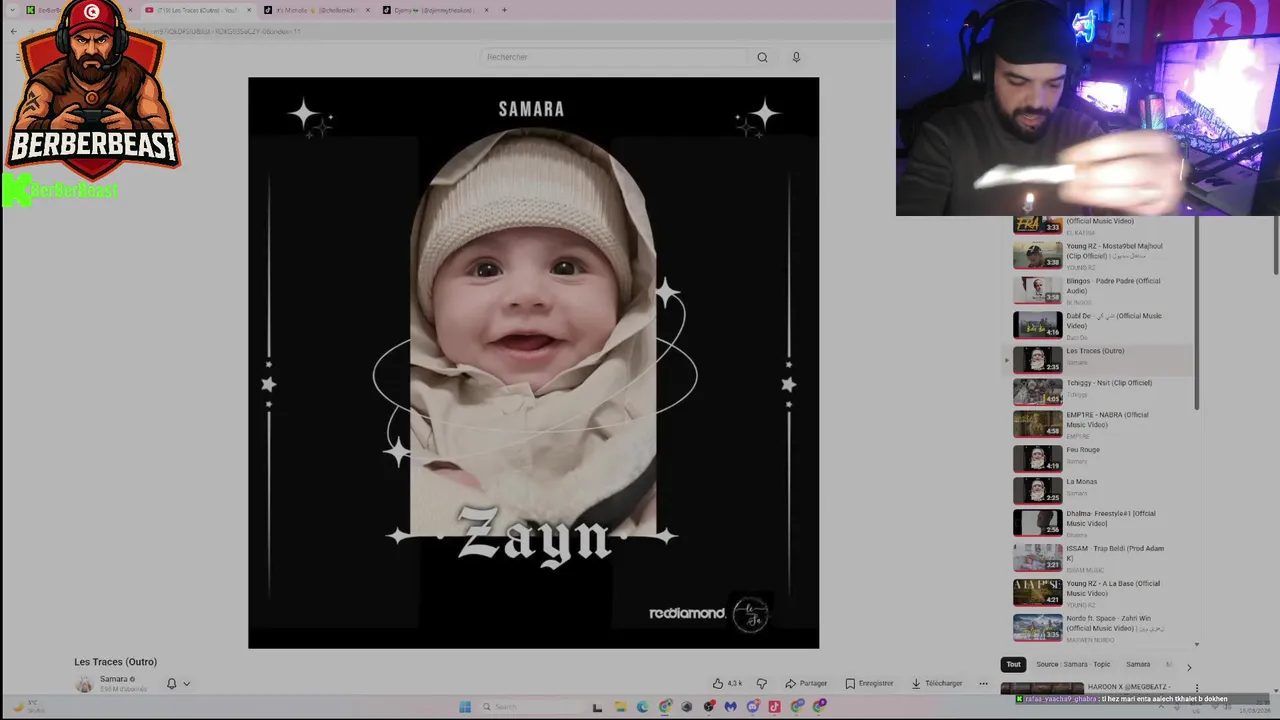Show more filter chips with right arrow

(x=1189, y=666)
